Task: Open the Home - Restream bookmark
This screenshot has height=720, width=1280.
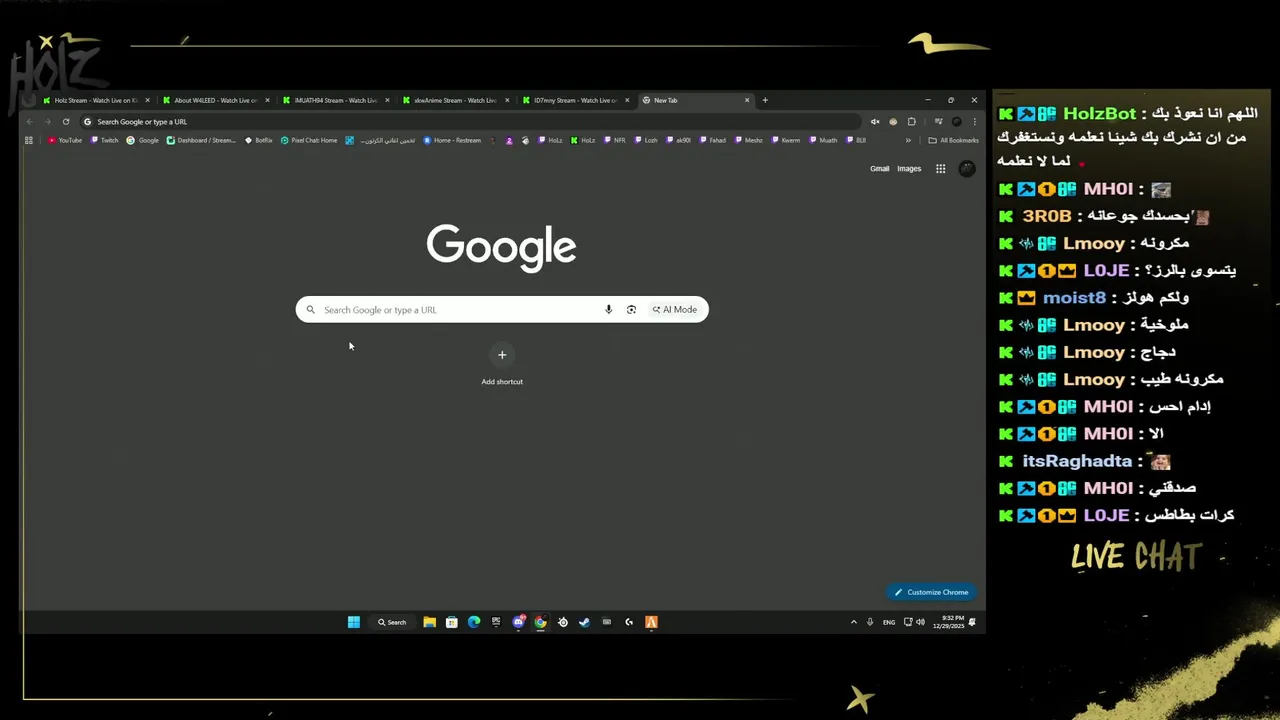Action: click(x=453, y=141)
